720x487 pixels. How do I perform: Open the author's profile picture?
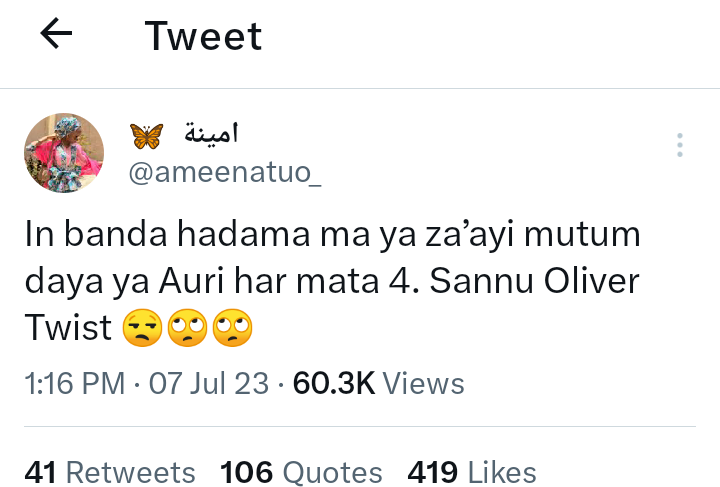64,153
